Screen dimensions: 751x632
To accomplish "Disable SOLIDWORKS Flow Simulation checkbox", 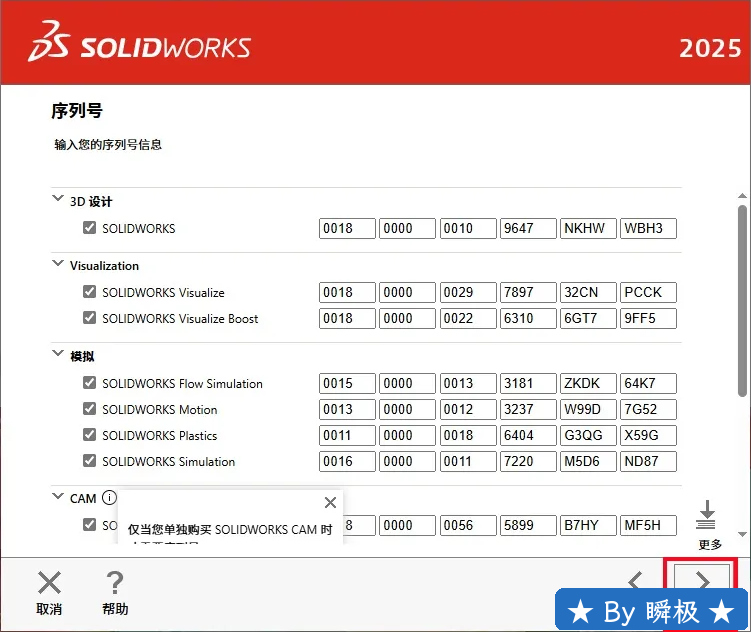I will [x=90, y=383].
